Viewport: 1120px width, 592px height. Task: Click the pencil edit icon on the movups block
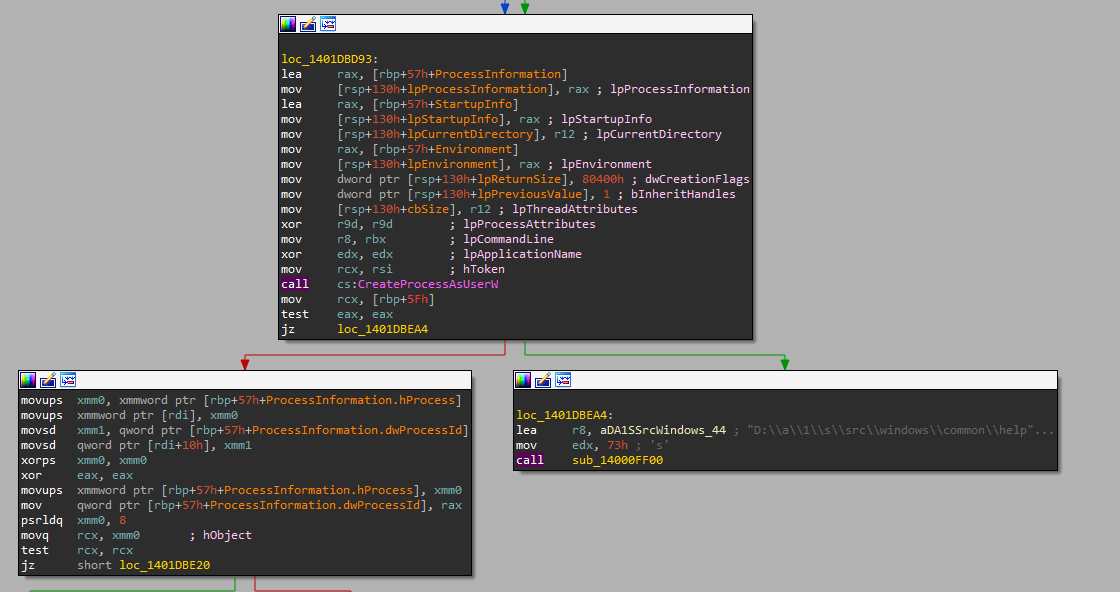pyautogui.click(x=48, y=380)
